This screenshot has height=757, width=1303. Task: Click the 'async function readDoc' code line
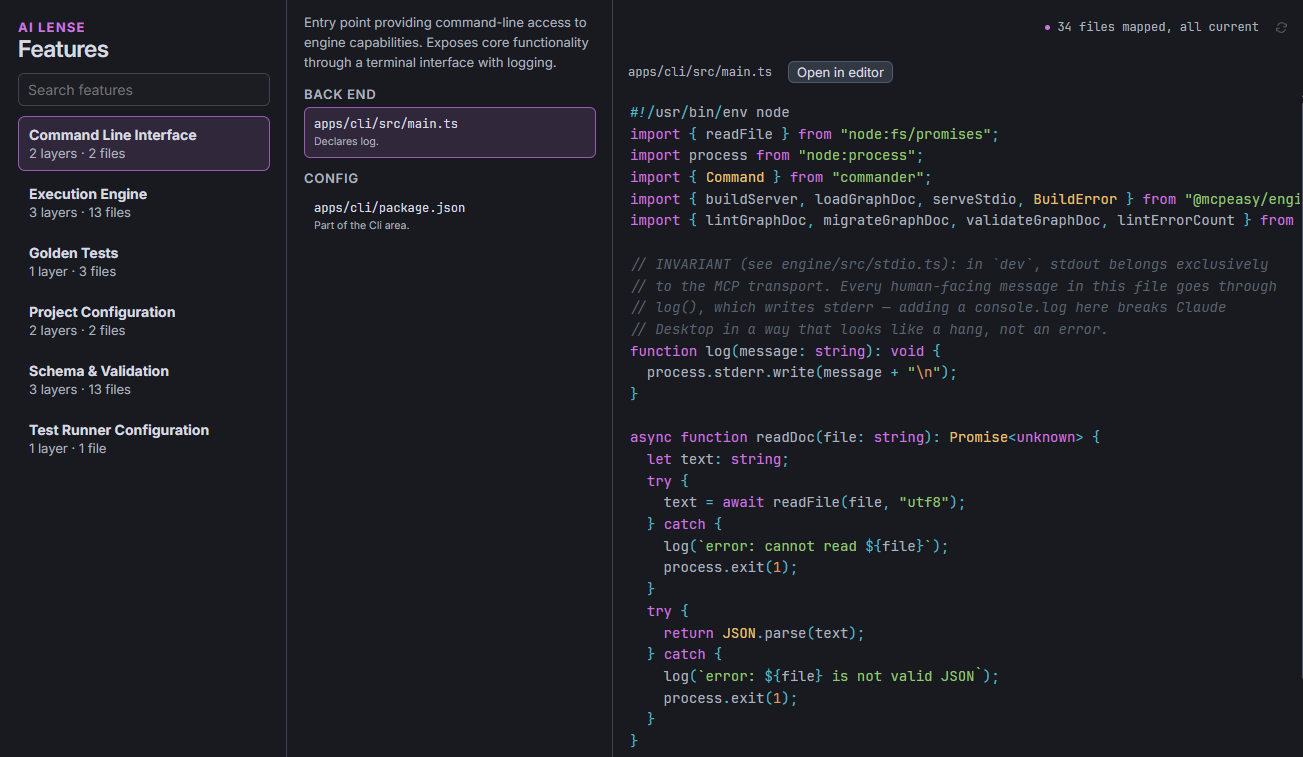tap(865, 437)
